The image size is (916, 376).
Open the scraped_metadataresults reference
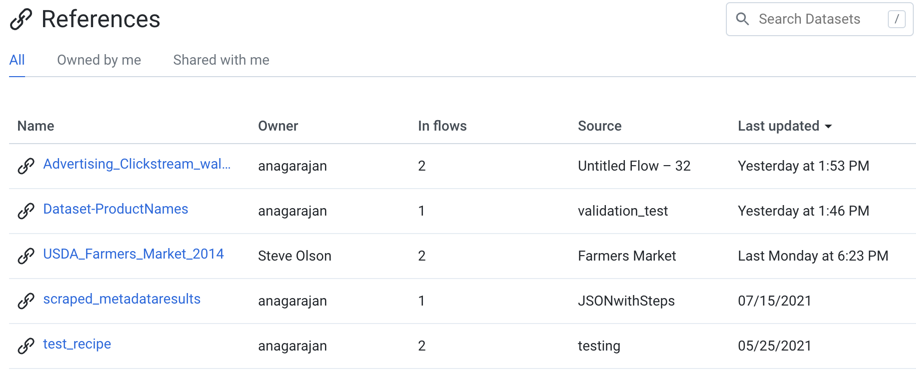pyautogui.click(x=122, y=300)
